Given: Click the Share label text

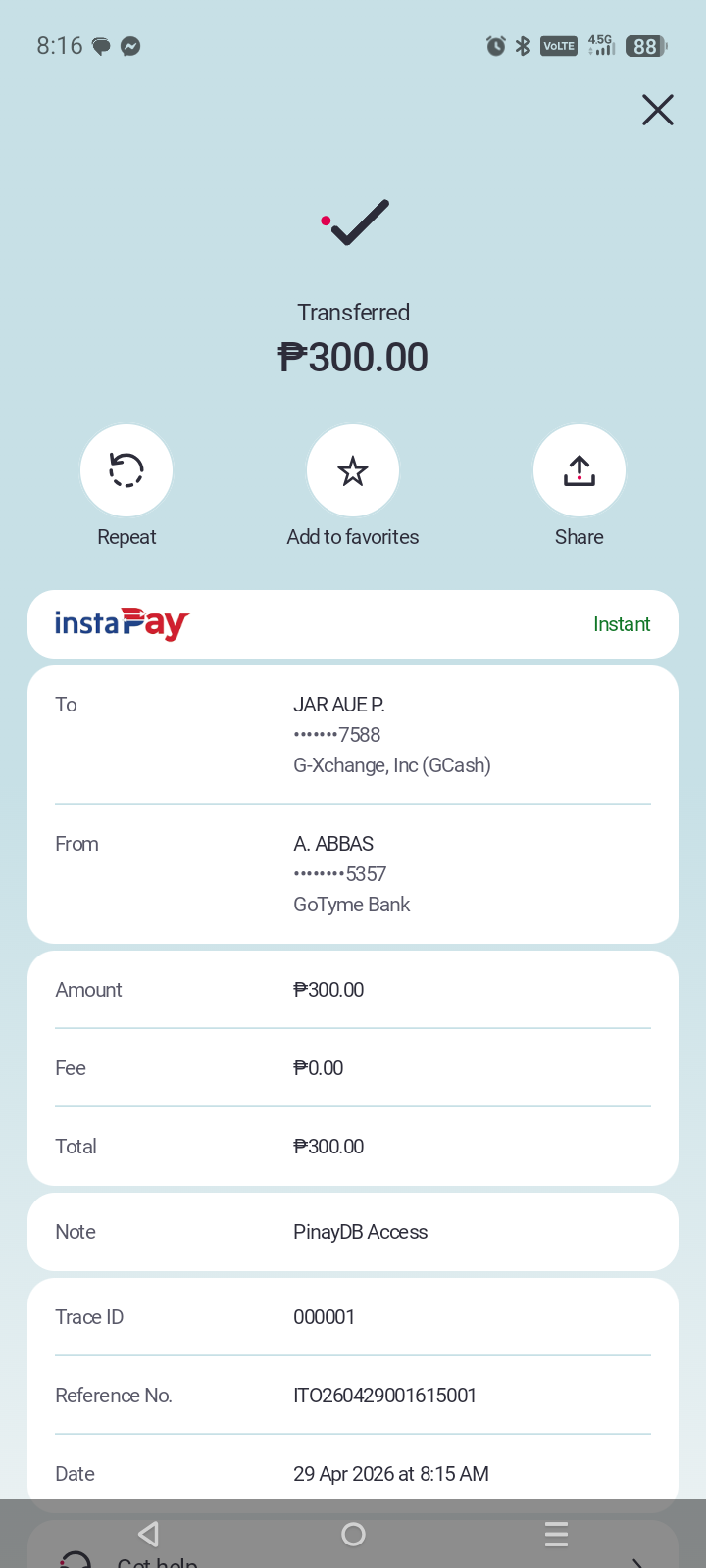Looking at the screenshot, I should [x=580, y=537].
